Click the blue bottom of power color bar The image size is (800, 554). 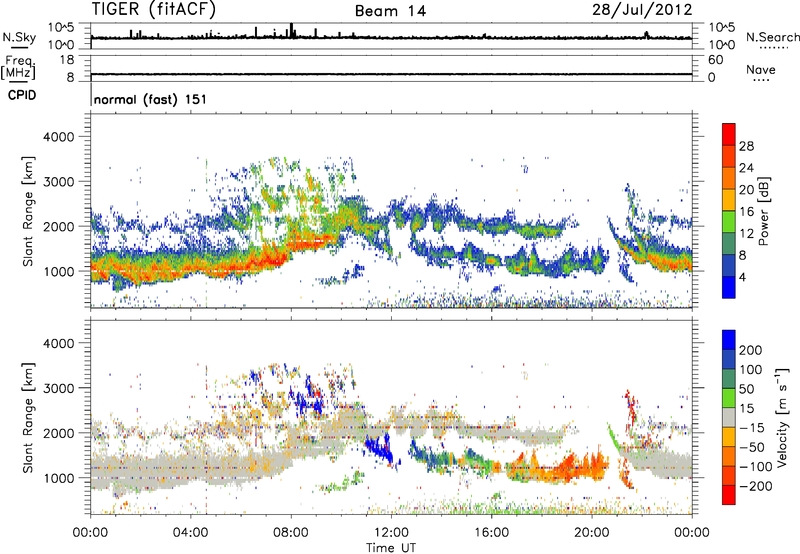tap(729, 287)
